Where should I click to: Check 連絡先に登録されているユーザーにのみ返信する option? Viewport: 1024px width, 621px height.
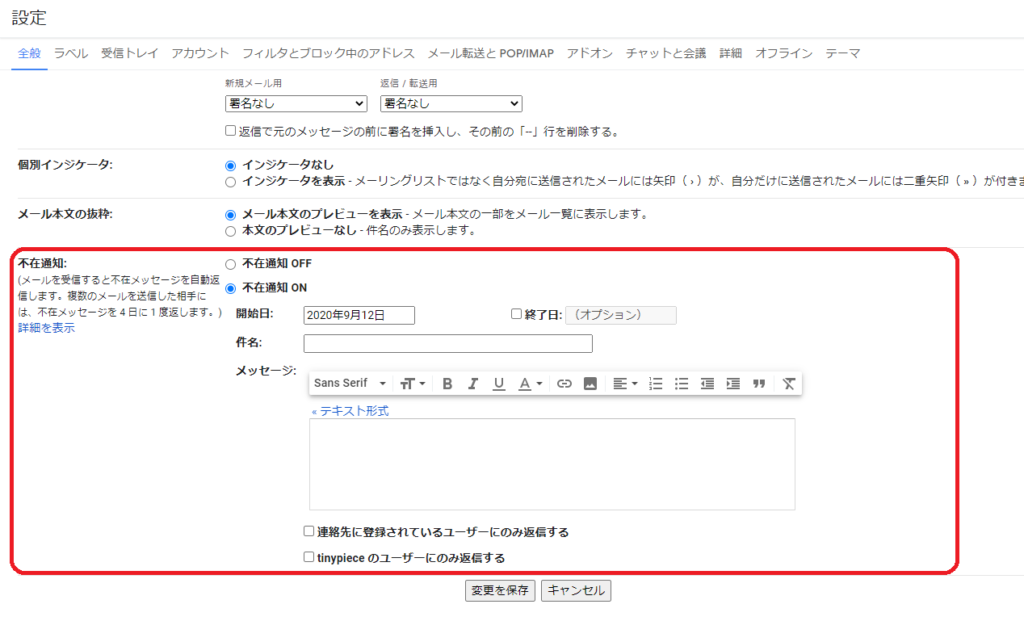pos(309,532)
